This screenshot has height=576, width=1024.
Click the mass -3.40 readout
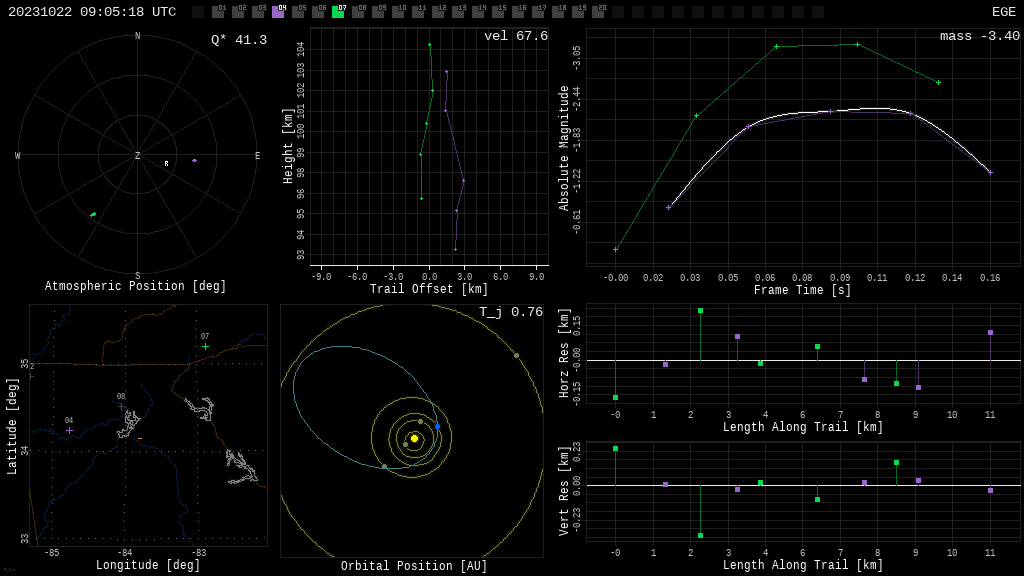click(x=980, y=36)
